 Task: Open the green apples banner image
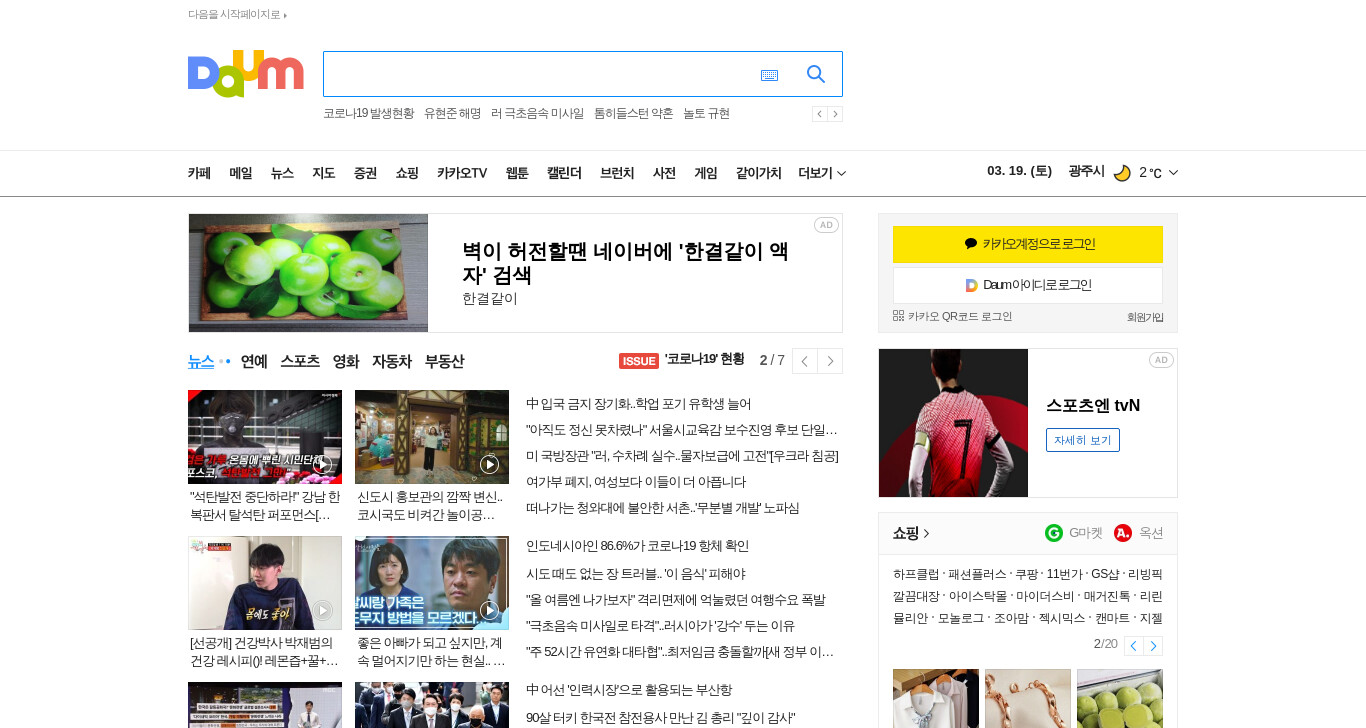click(308, 273)
